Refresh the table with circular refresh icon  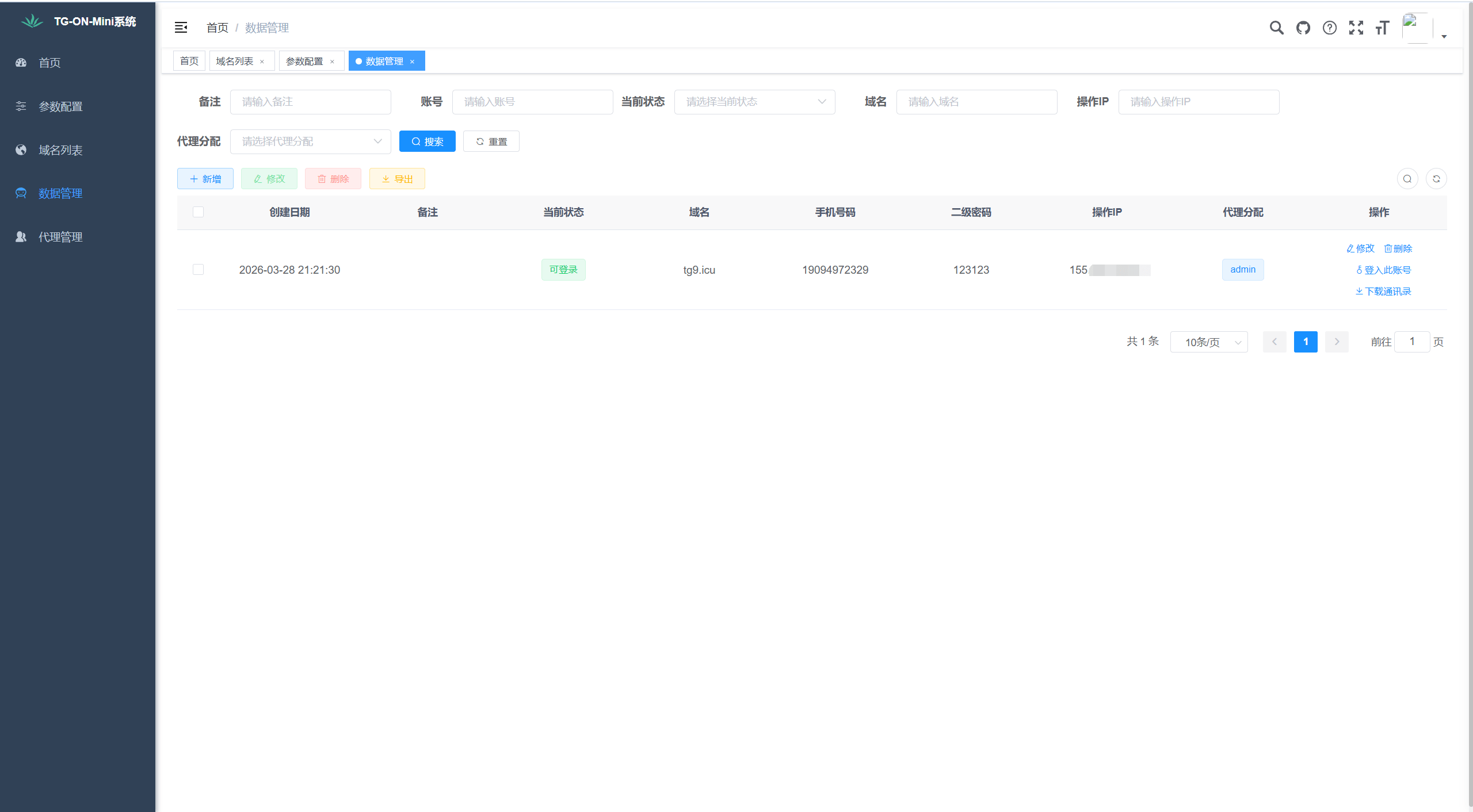point(1436,179)
